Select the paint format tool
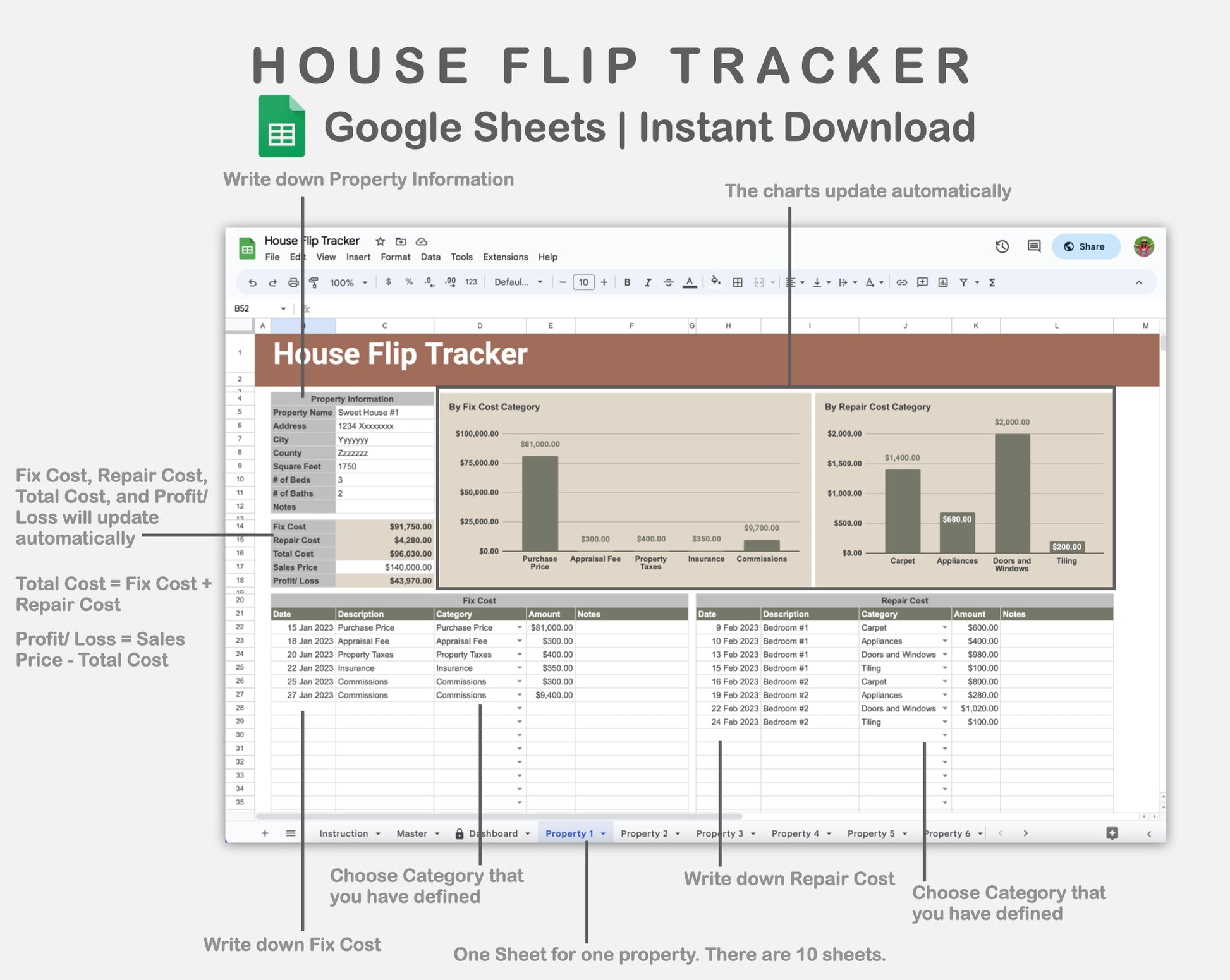This screenshot has width=1230, height=980. coord(314,282)
